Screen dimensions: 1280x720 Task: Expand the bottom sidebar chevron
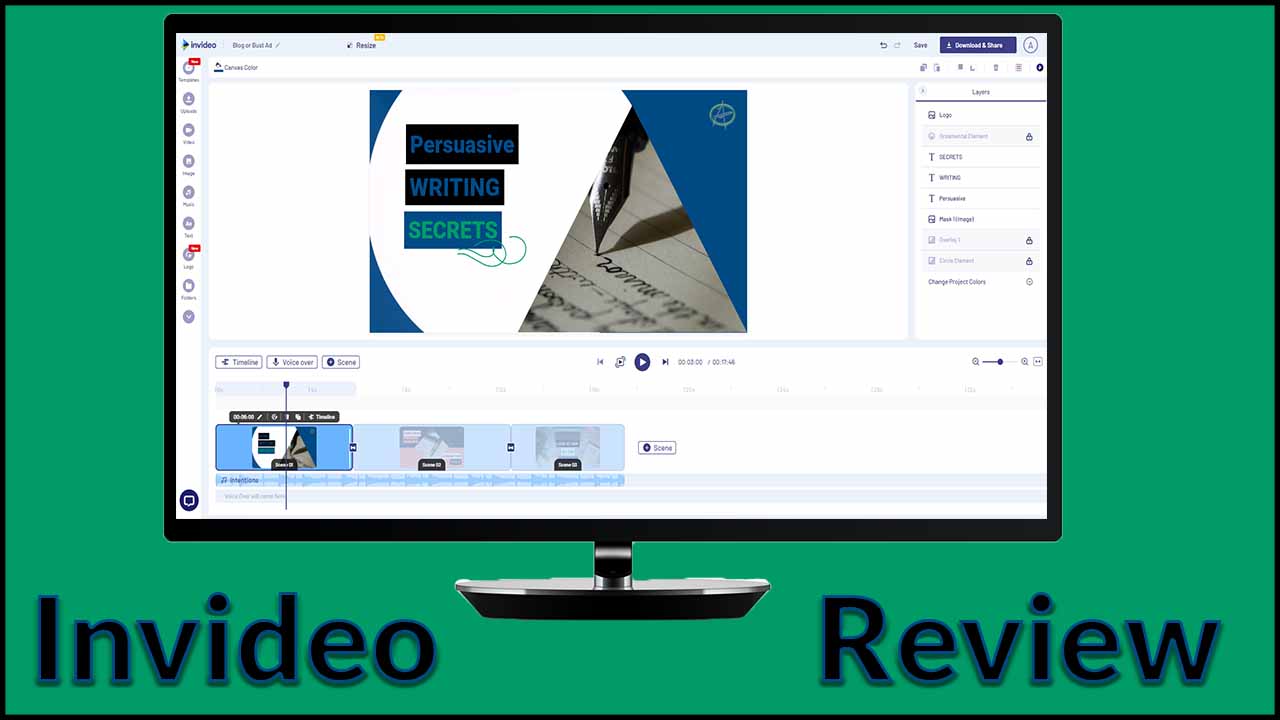[x=188, y=316]
